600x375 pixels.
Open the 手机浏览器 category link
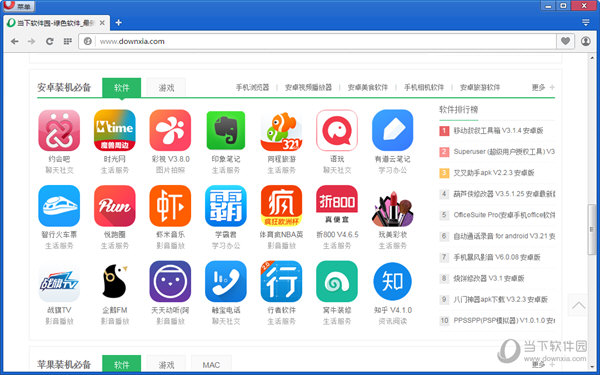tap(252, 88)
